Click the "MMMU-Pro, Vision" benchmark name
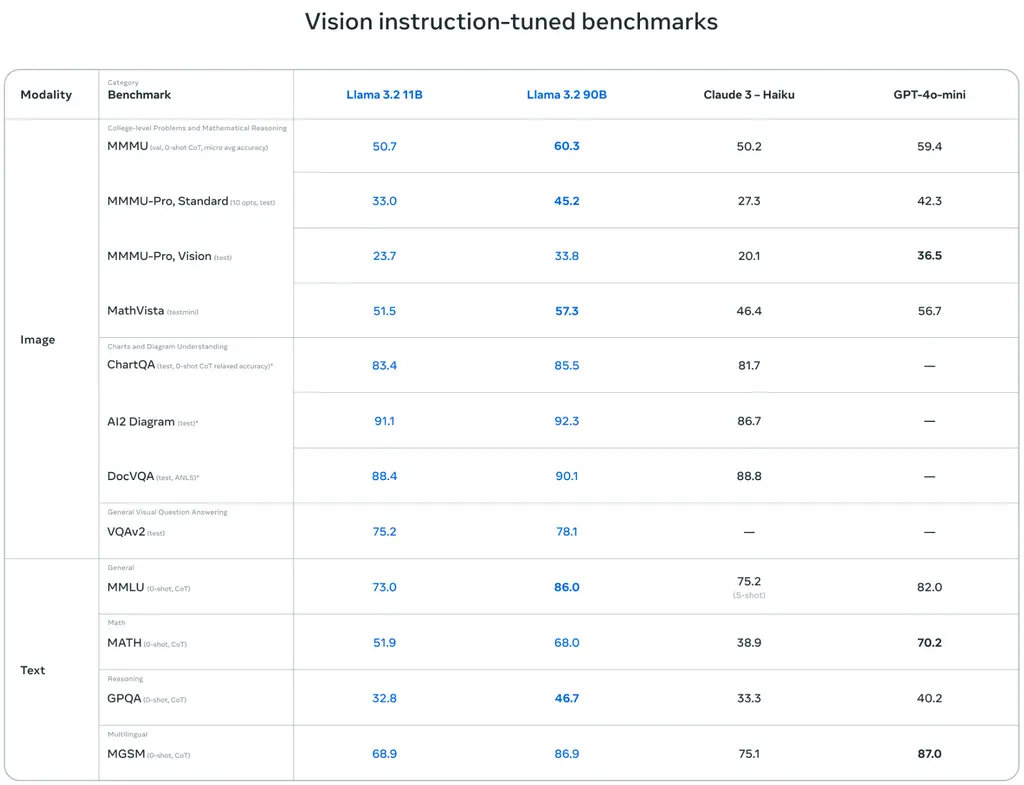1024x785 pixels. click(x=159, y=256)
